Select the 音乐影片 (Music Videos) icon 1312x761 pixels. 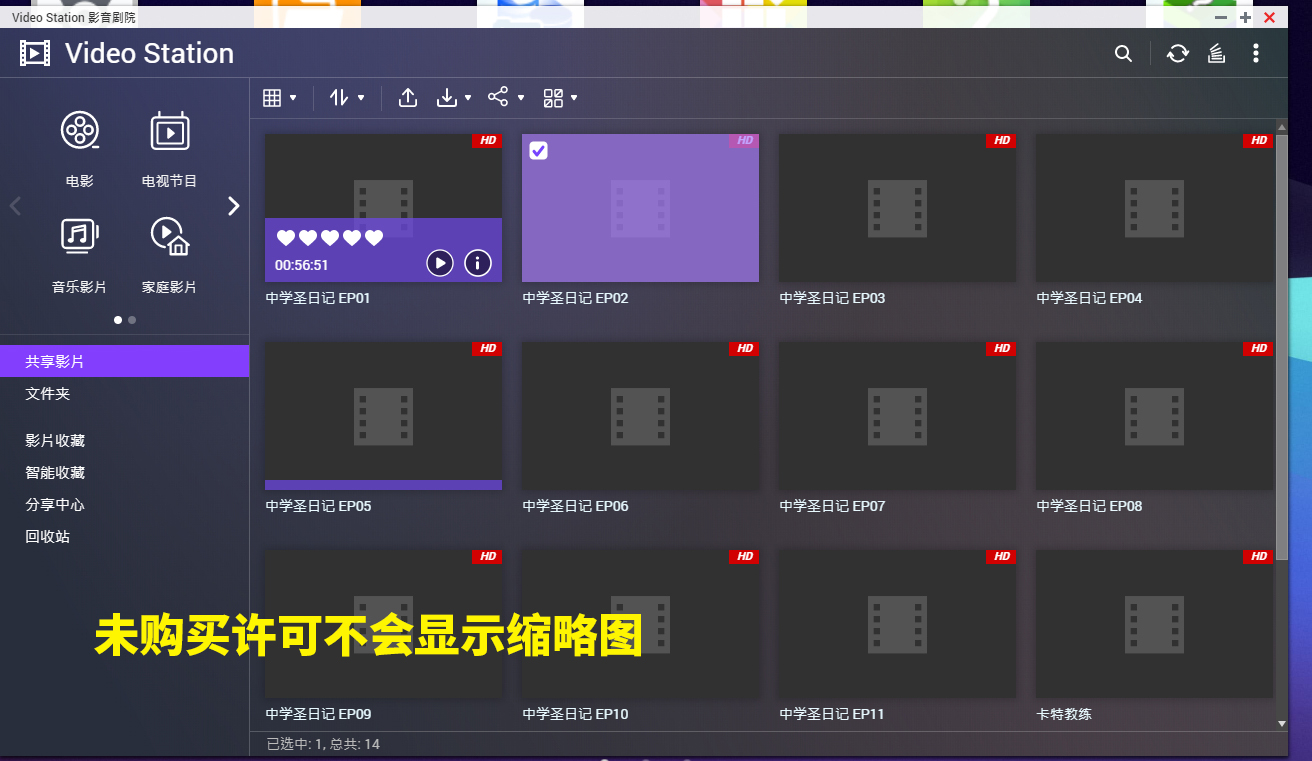(x=79, y=237)
